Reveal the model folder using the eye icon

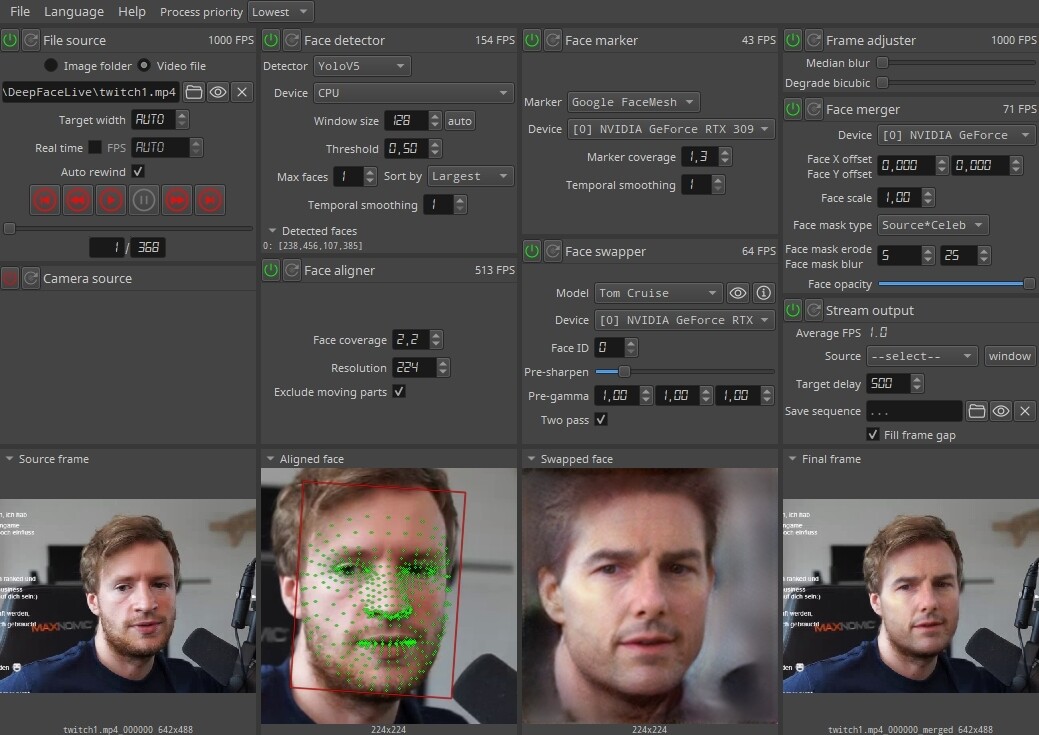pyautogui.click(x=738, y=293)
